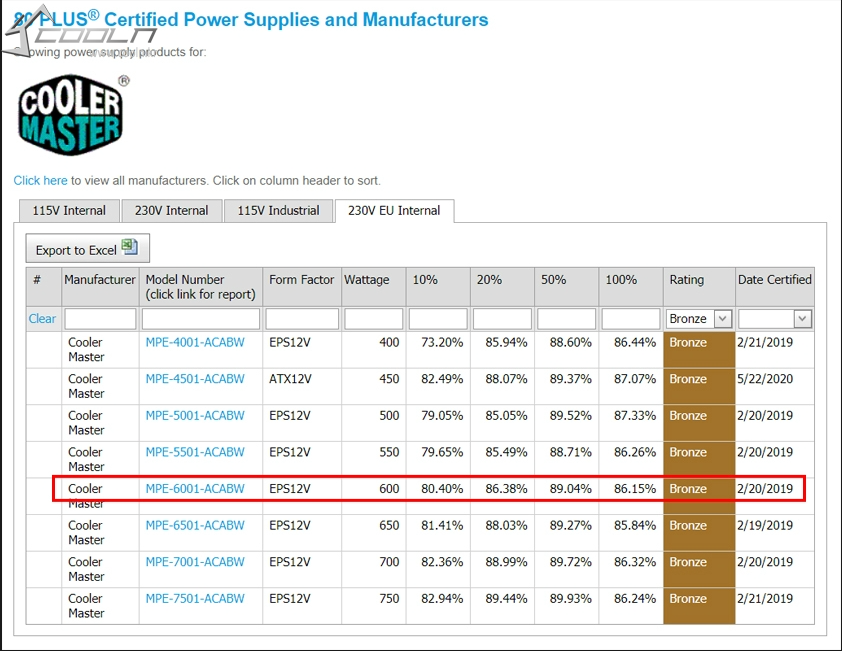Click the 88.07% value in MPE-4501 row
The height and width of the screenshot is (651, 842).
point(506,379)
